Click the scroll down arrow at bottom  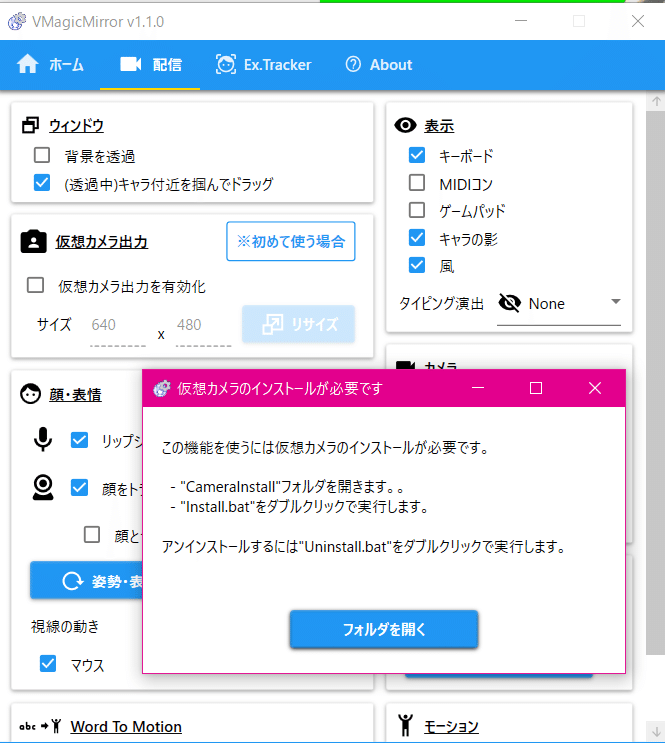(656, 731)
